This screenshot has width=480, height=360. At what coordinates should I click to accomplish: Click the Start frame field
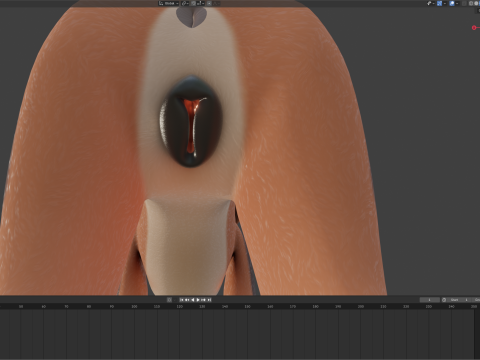[x=459, y=300]
